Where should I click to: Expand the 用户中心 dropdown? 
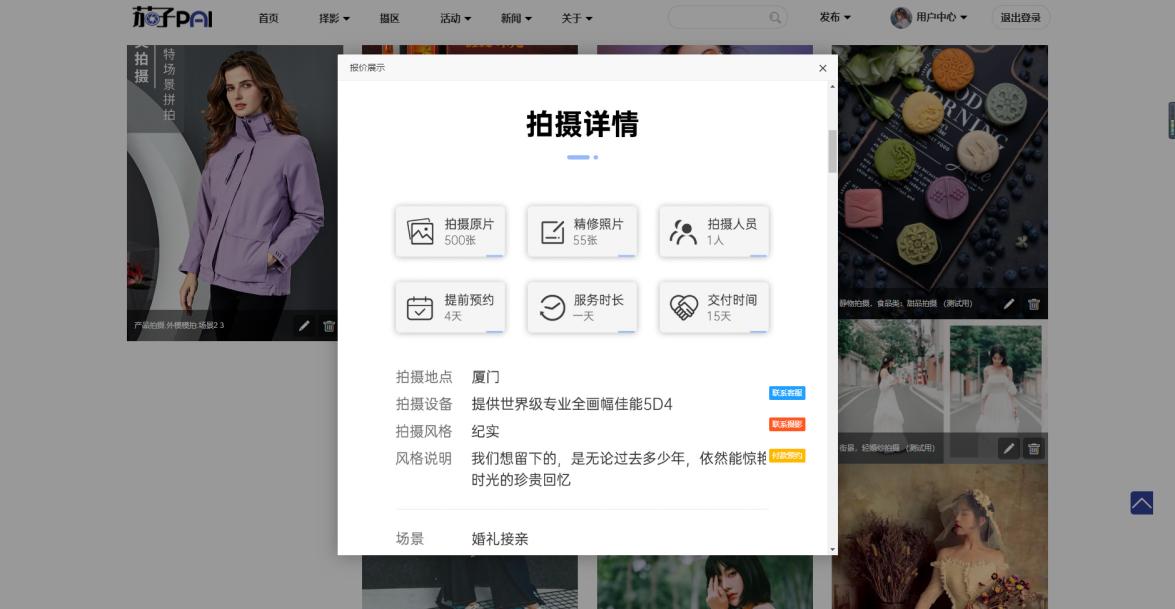click(930, 18)
